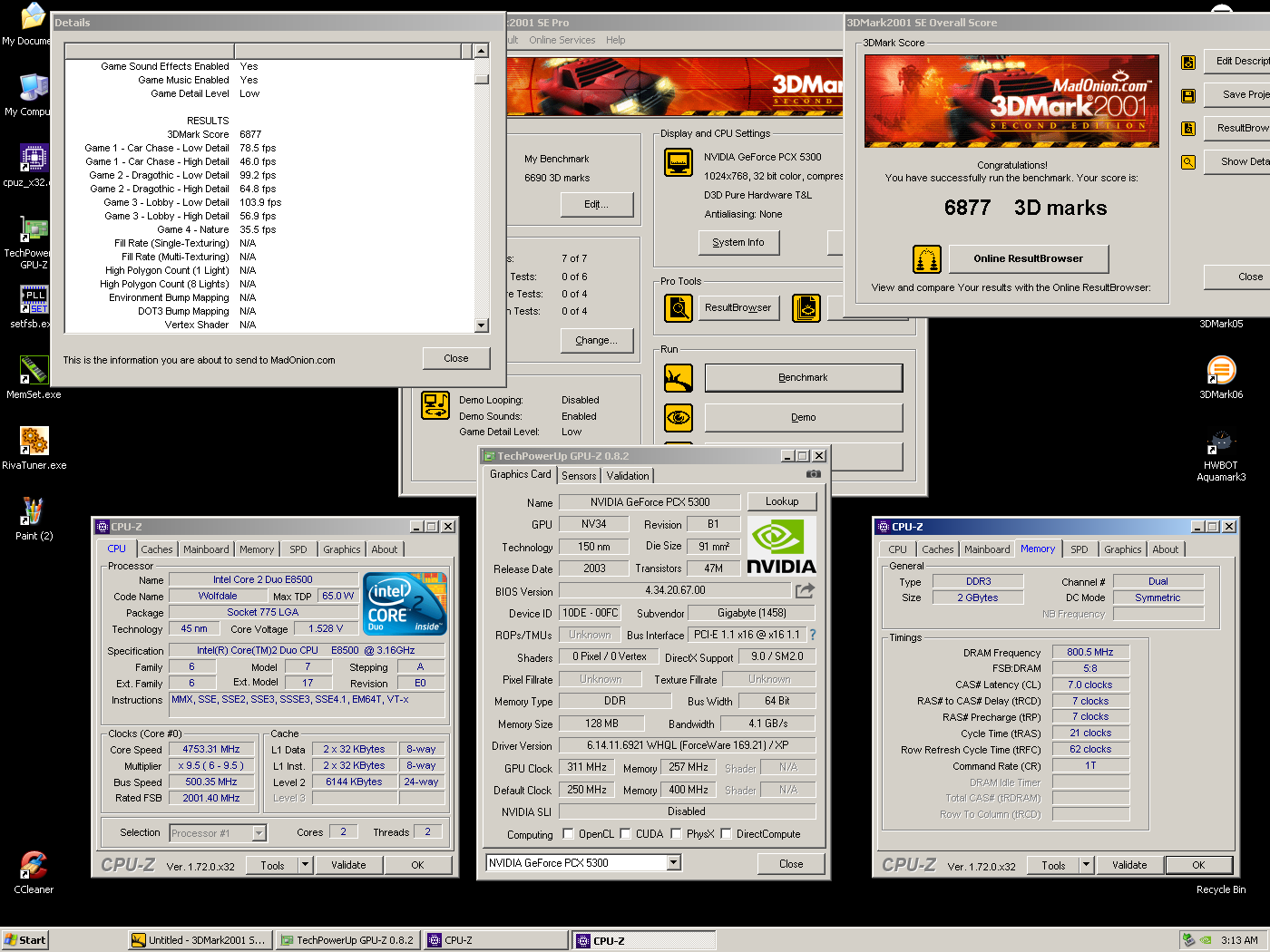Click the display settings monitor icon in 3DMark
Image resolution: width=1270 pixels, height=952 pixels.
click(679, 162)
